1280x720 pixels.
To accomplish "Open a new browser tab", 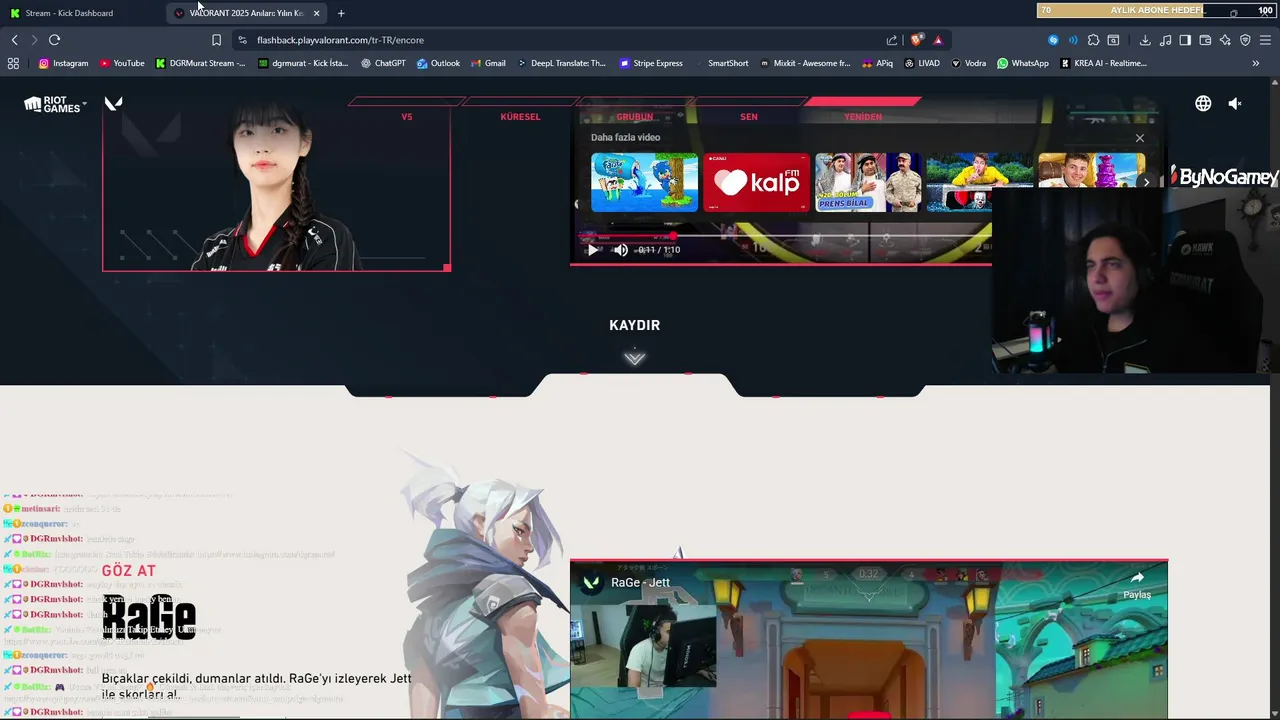I will [x=341, y=13].
